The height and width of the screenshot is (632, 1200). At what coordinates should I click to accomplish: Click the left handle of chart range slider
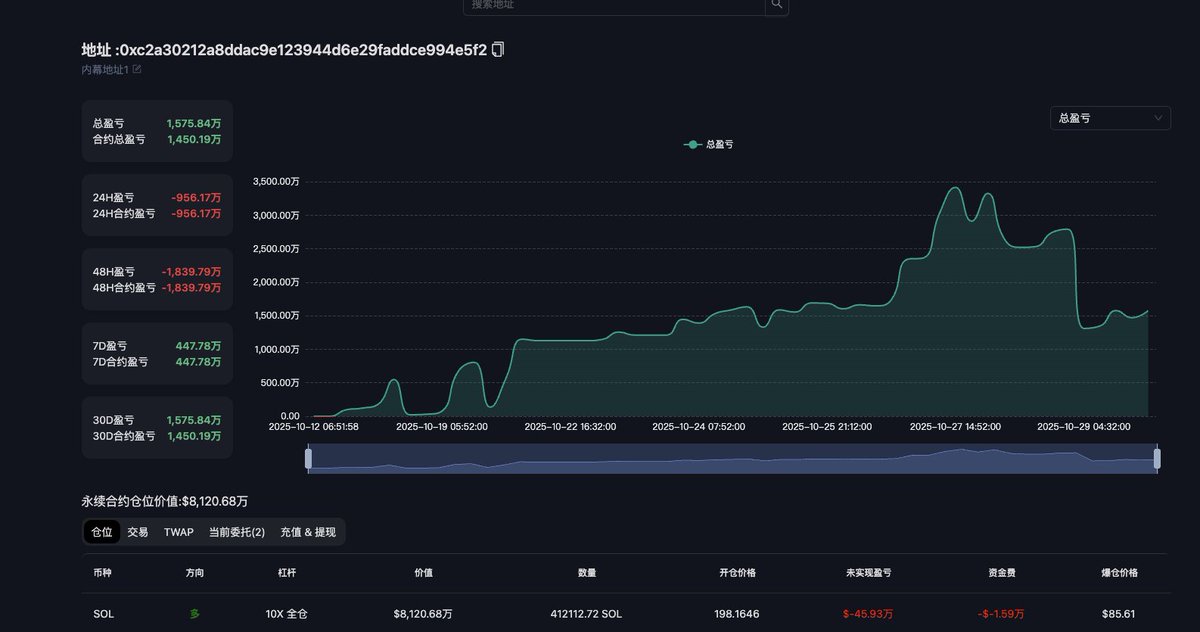(x=308, y=458)
